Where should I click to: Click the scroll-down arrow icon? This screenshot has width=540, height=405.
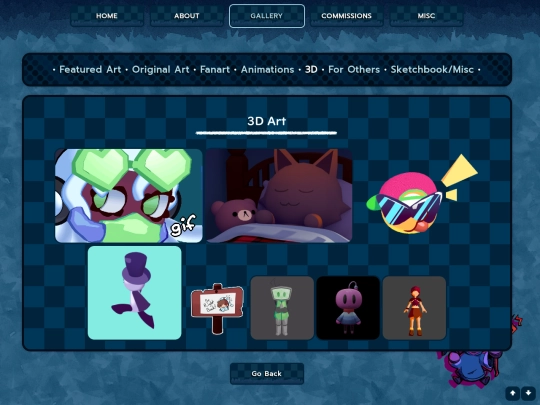[528, 393]
